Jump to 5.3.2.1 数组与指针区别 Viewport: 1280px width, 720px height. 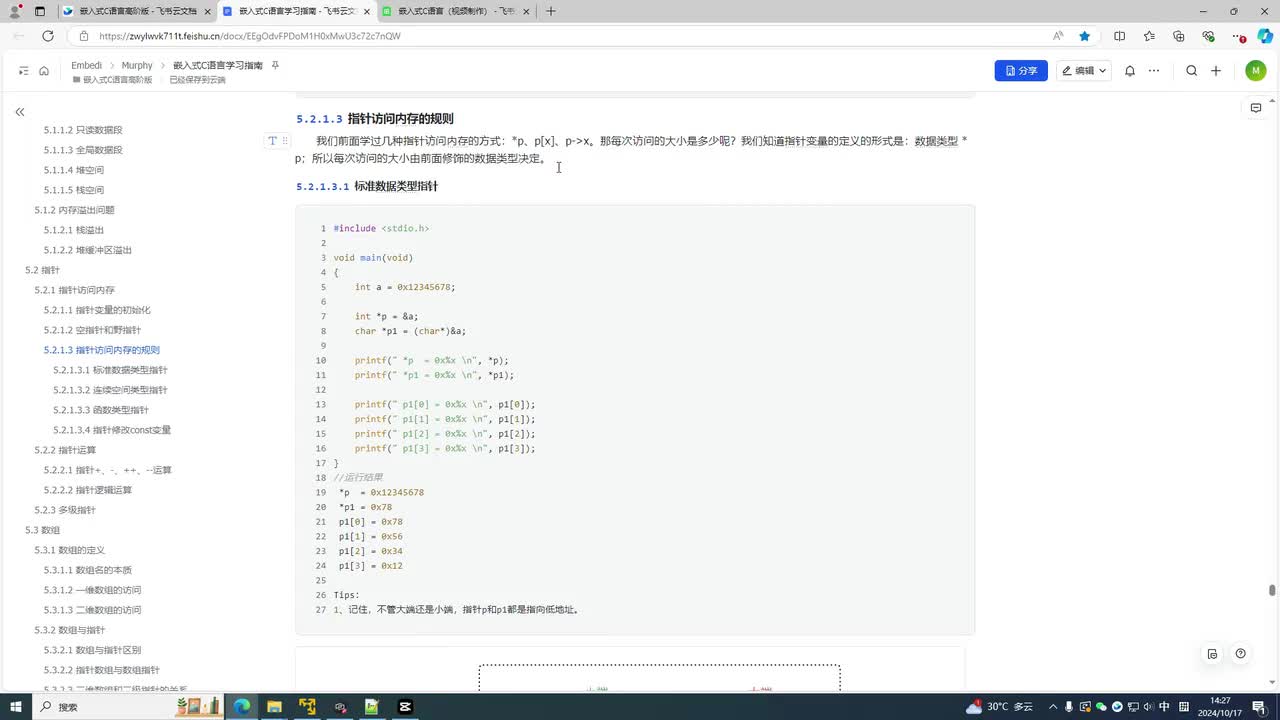[x=92, y=650]
